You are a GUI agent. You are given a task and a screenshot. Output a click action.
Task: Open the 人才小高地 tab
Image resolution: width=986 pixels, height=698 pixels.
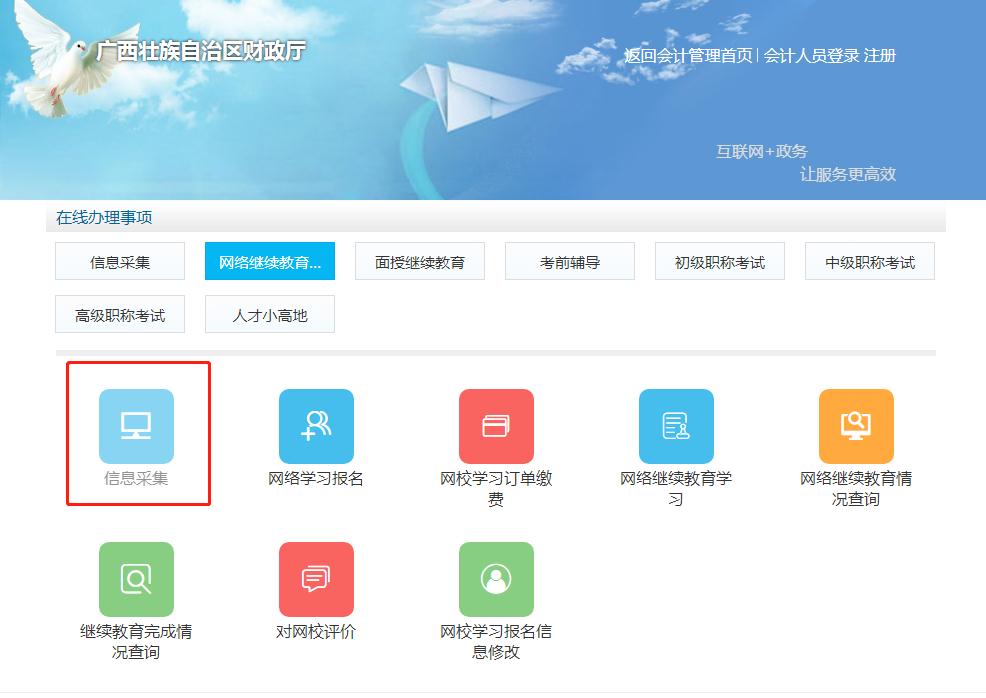tap(270, 313)
